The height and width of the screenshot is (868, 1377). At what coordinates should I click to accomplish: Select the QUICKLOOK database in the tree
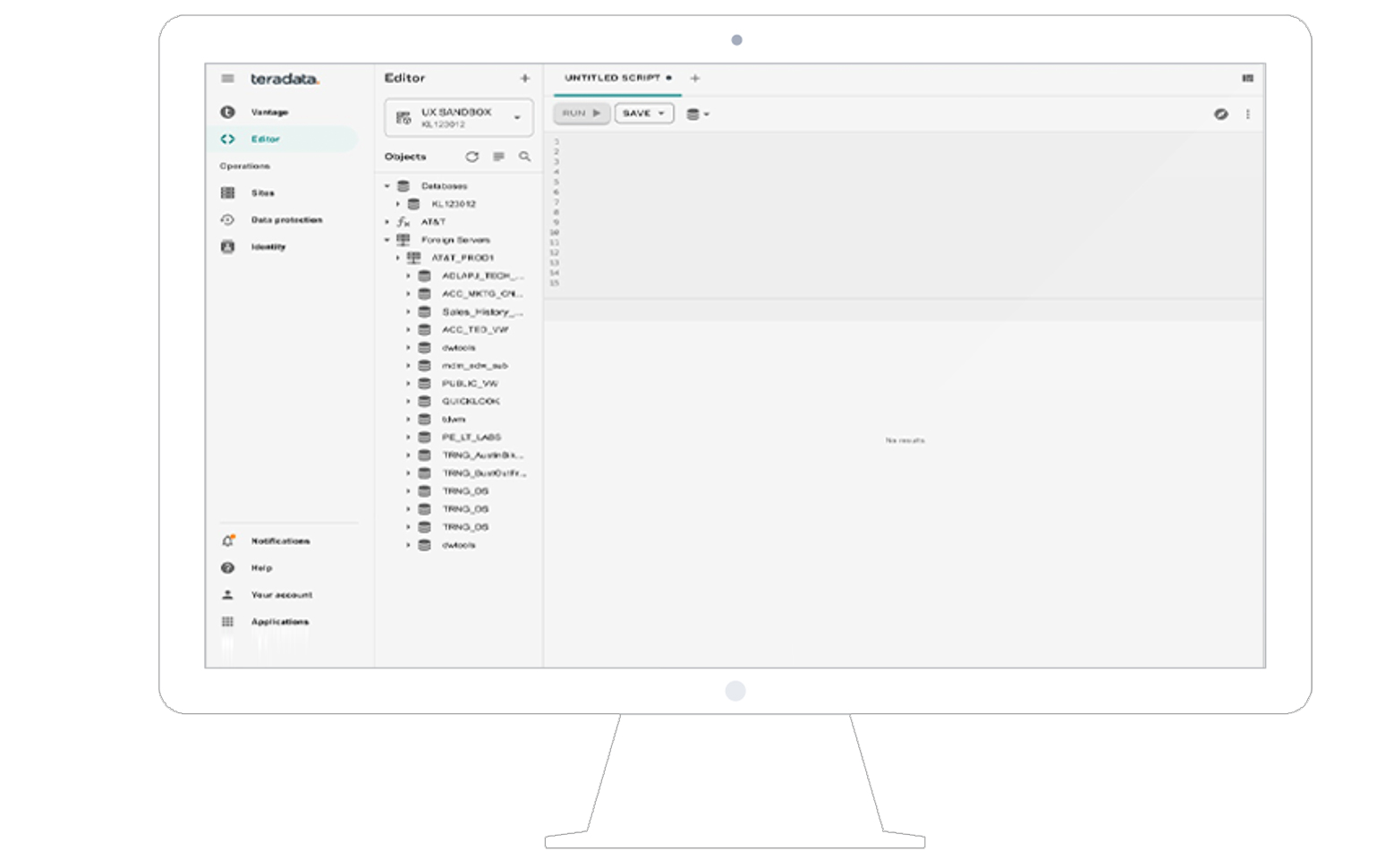point(471,402)
